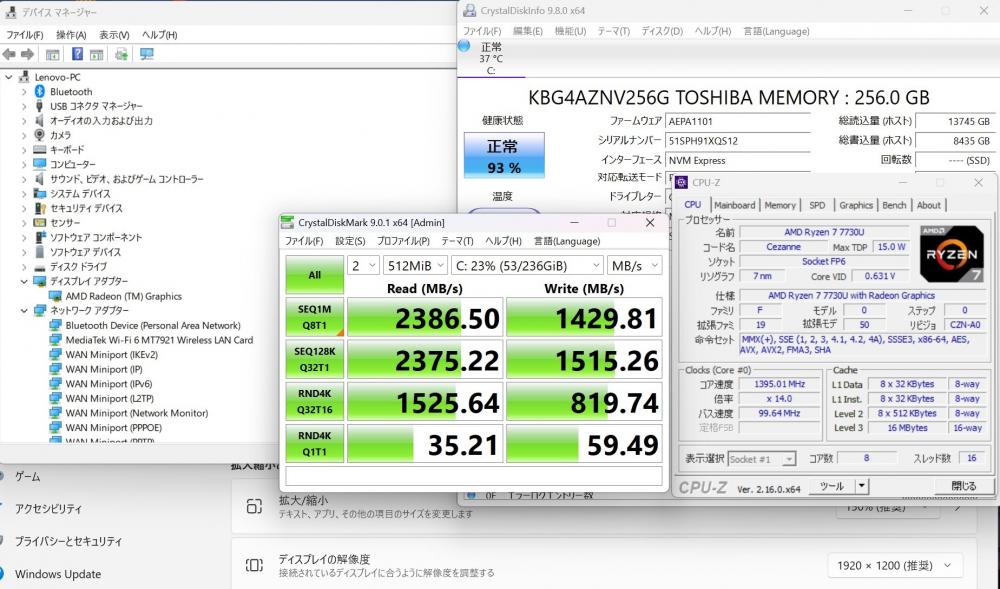Click the printer icon in Device Manager toolbar
1000x589 pixels.
click(121, 54)
